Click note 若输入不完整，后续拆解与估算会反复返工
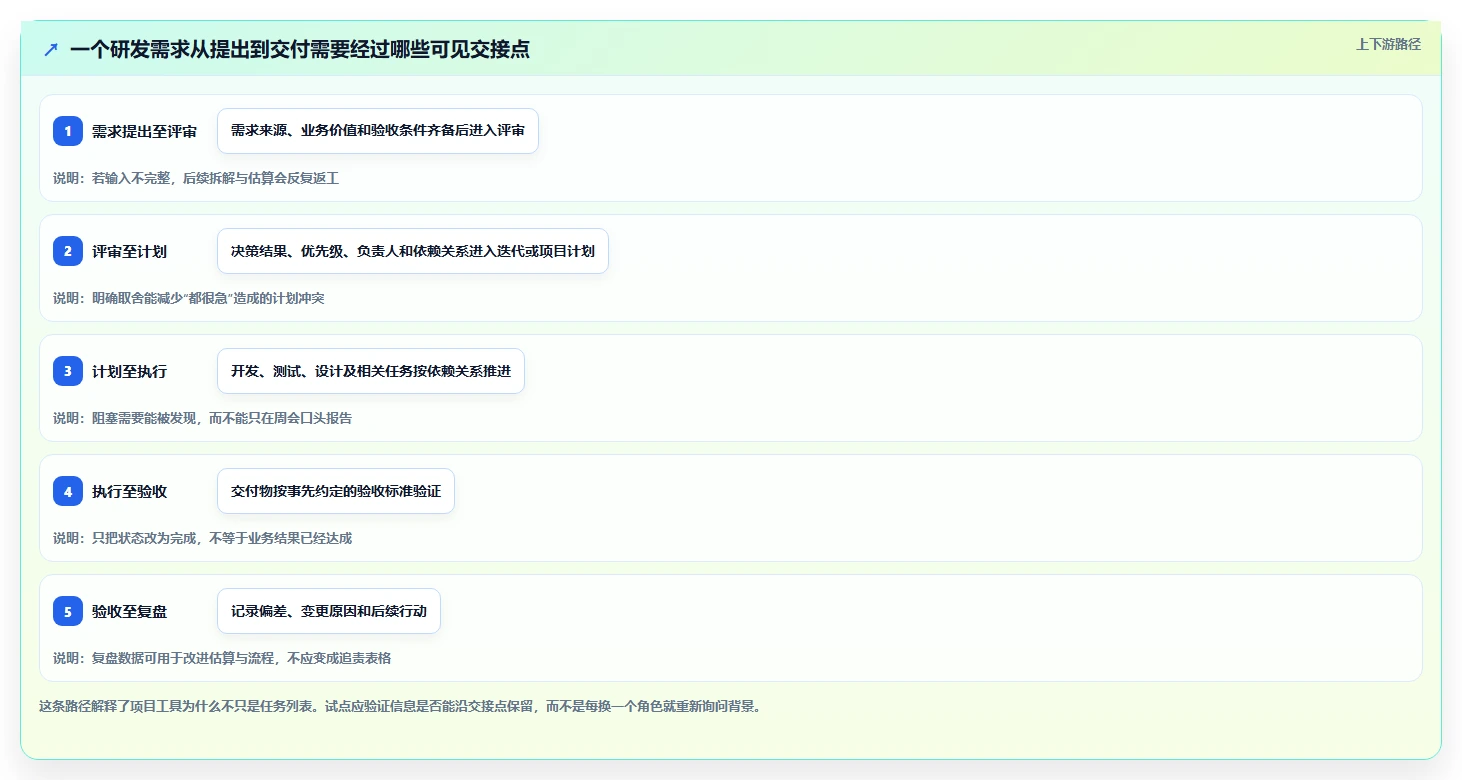The height and width of the screenshot is (780, 1462). pyautogui.click(x=196, y=178)
